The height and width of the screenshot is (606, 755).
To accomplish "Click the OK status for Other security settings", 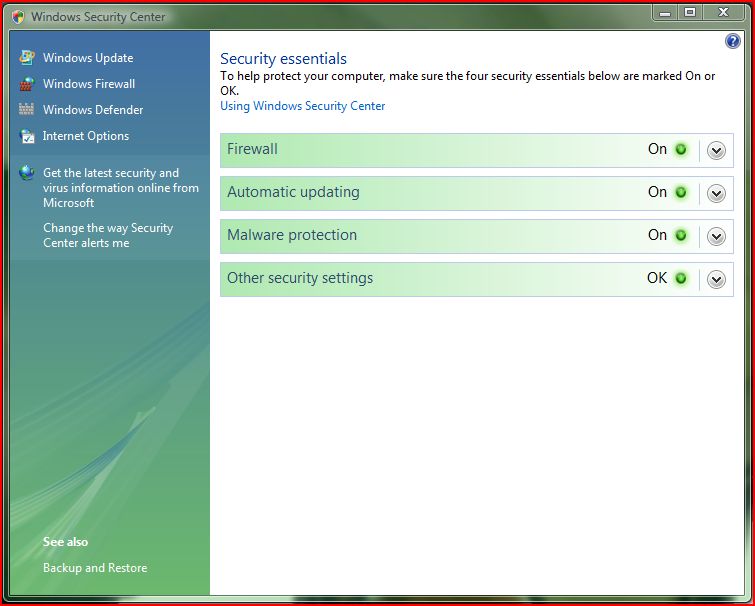I will point(657,278).
